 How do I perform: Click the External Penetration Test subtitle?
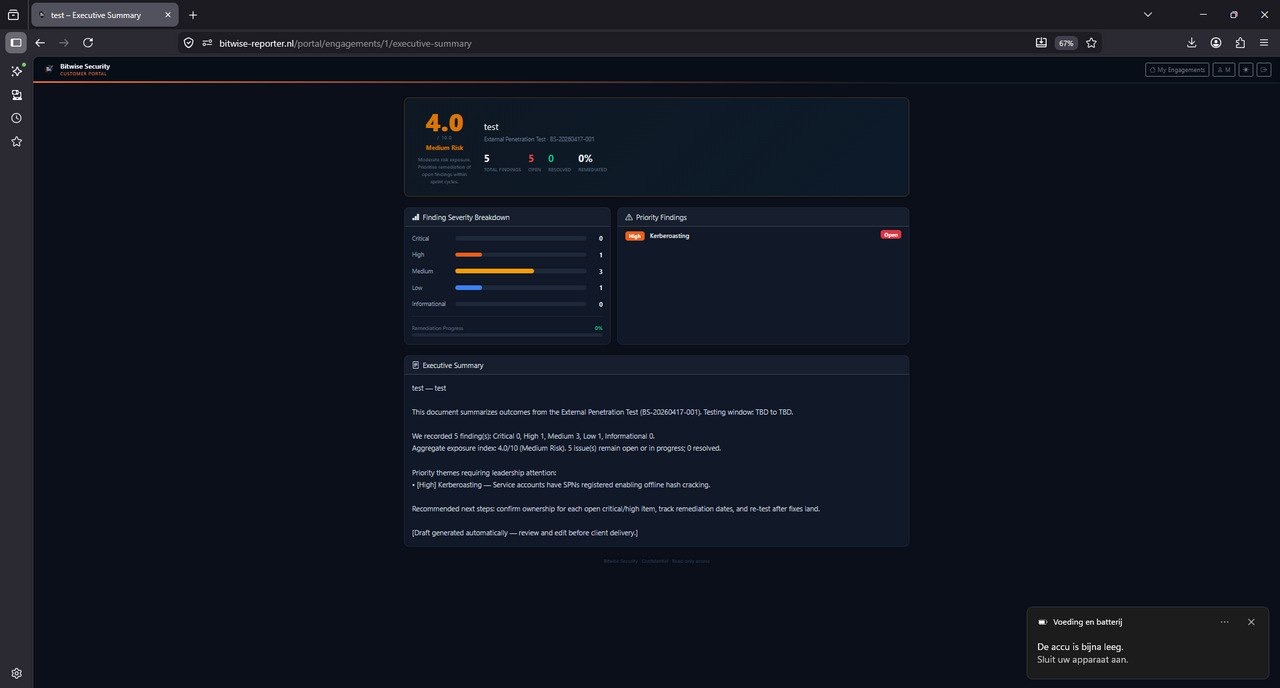tap(539, 139)
